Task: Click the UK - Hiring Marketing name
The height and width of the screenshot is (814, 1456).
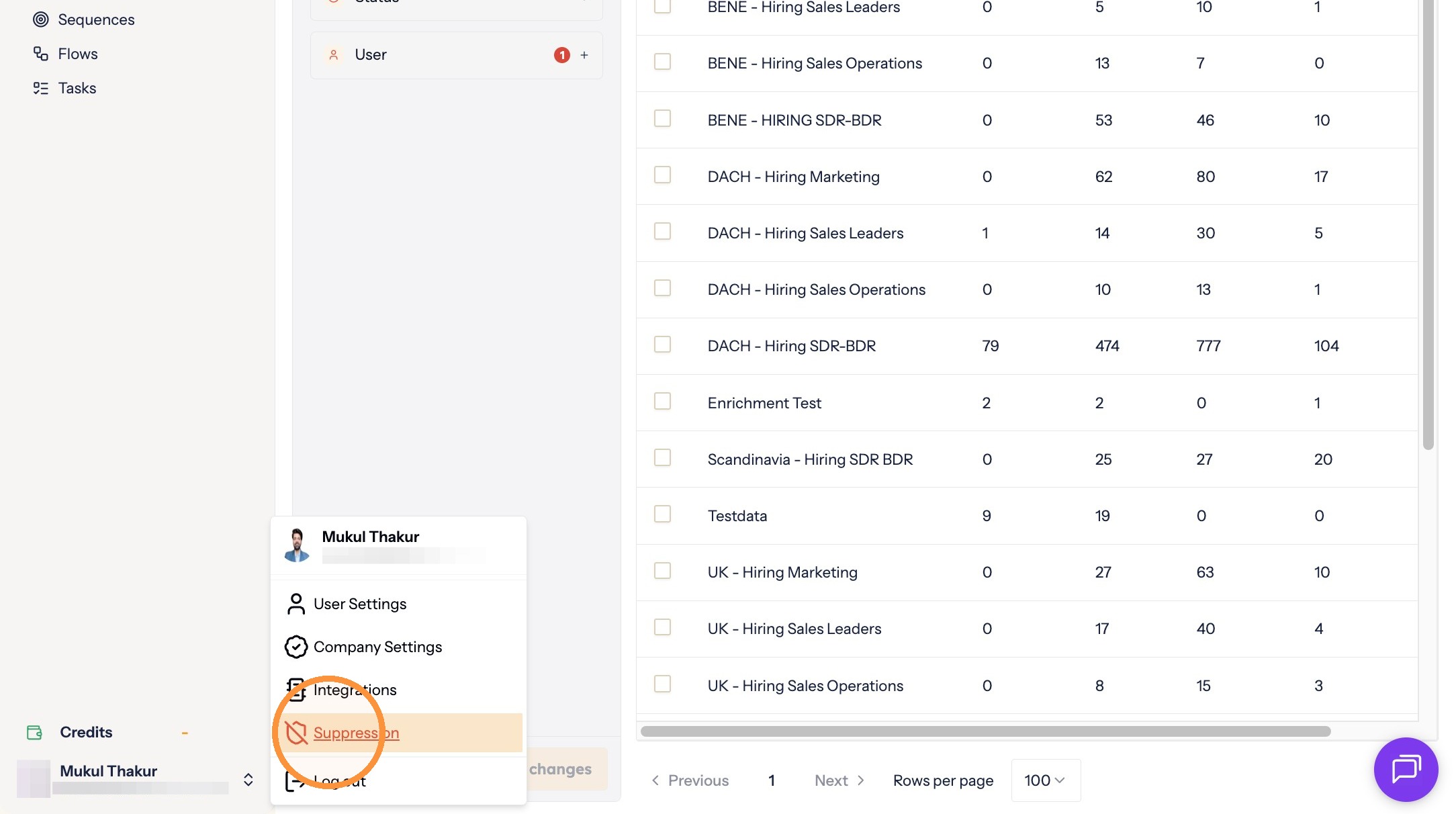Action: pos(782,572)
